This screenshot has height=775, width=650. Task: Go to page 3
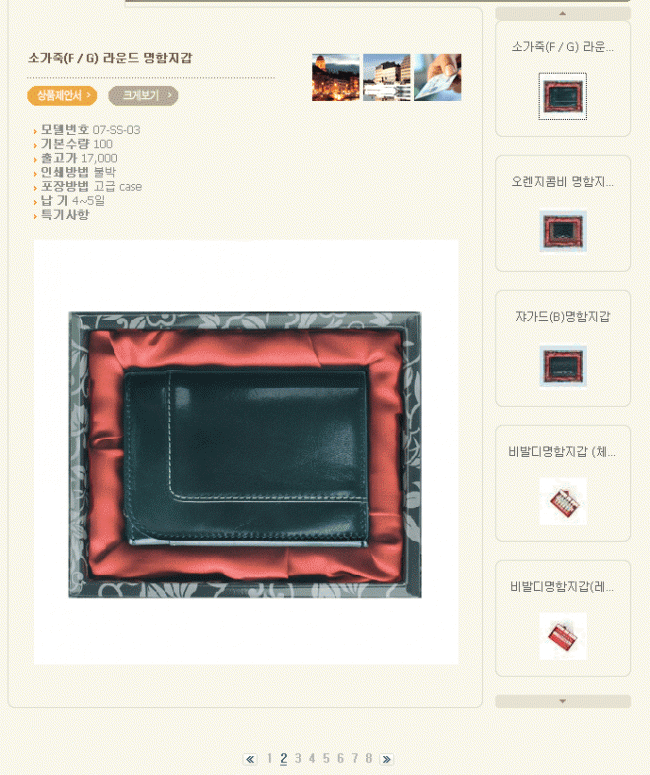pos(298,758)
